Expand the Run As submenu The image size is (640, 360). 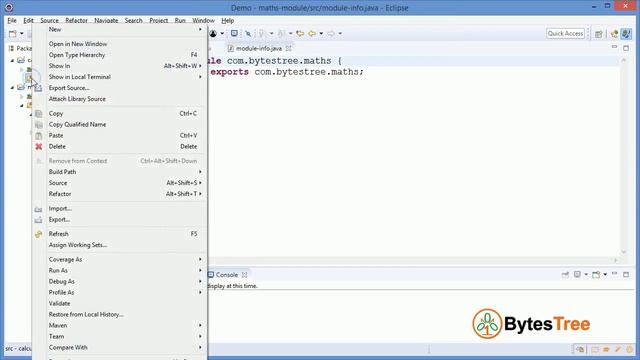coord(120,270)
